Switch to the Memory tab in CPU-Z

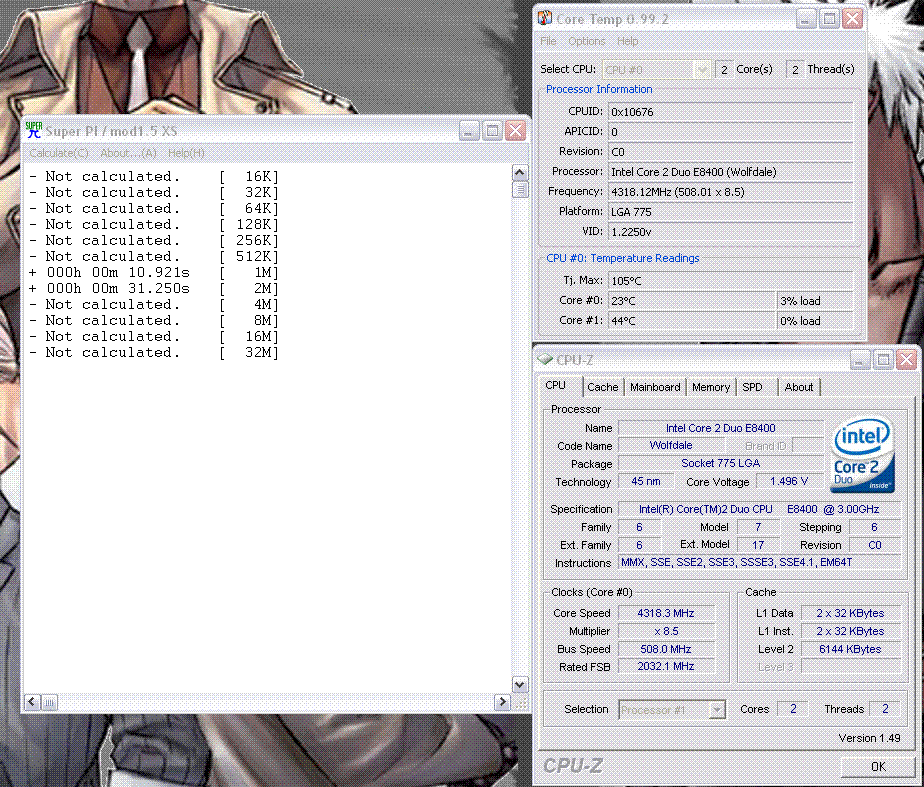click(710, 387)
